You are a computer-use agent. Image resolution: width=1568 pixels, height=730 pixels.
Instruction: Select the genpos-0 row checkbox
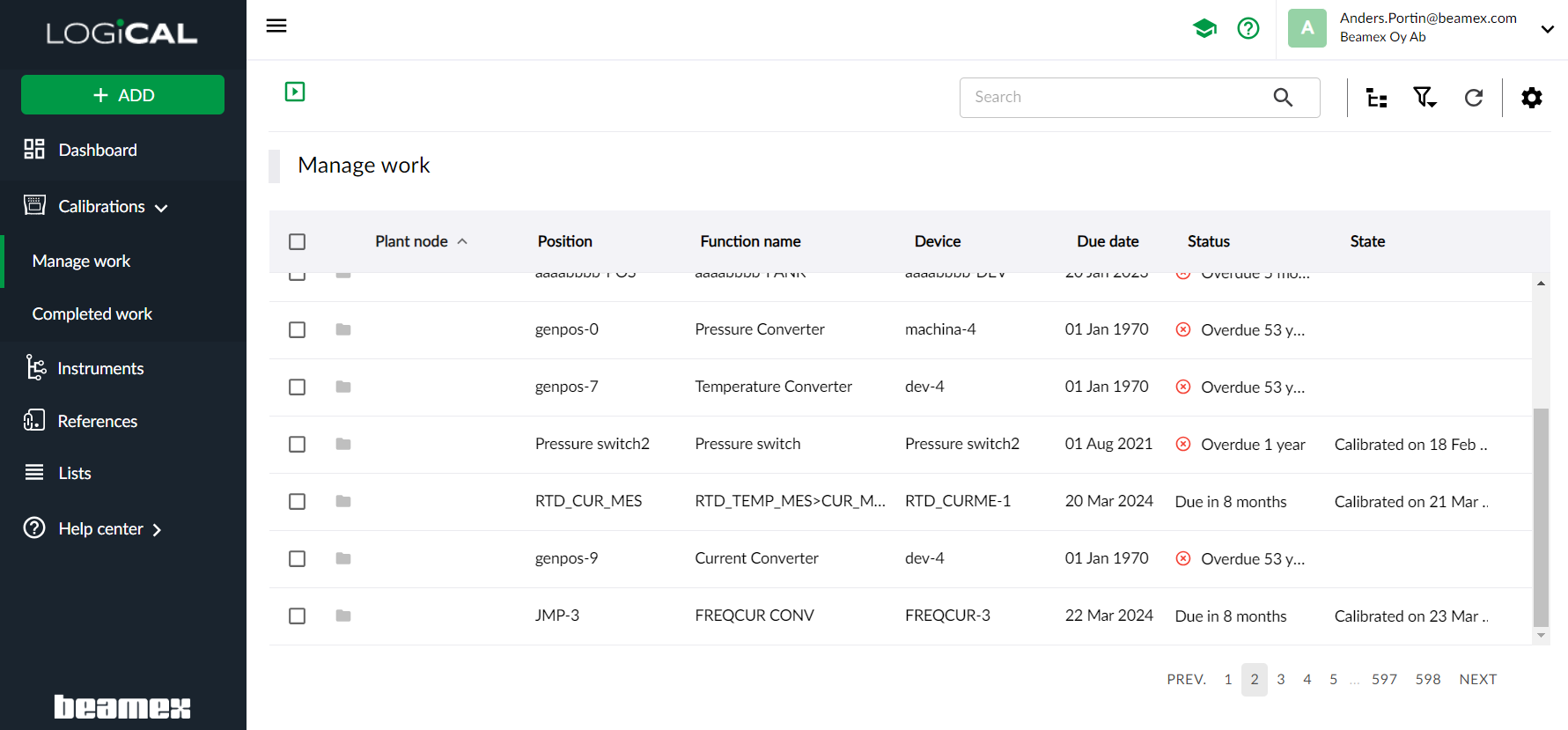[298, 329]
